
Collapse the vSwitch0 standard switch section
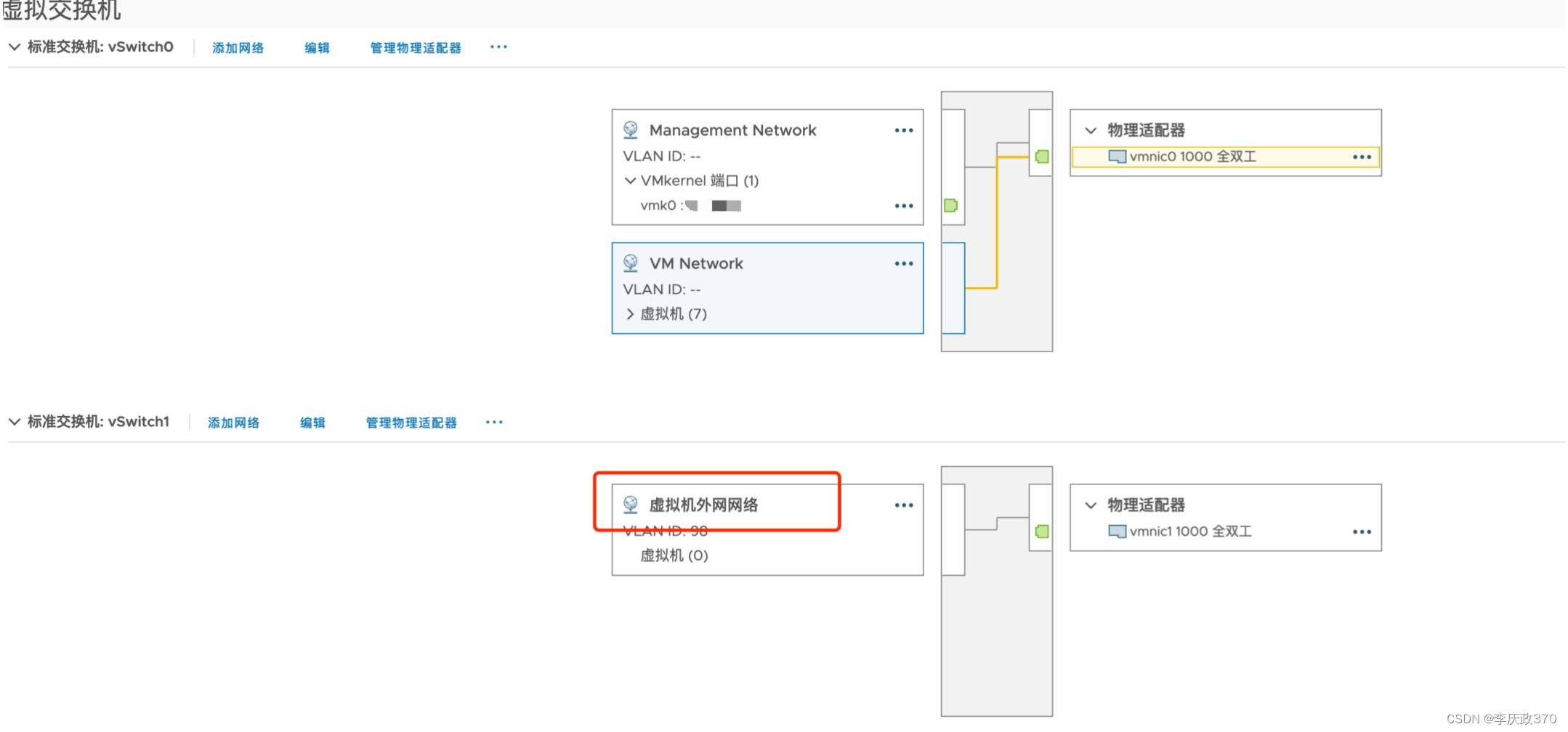[x=15, y=47]
